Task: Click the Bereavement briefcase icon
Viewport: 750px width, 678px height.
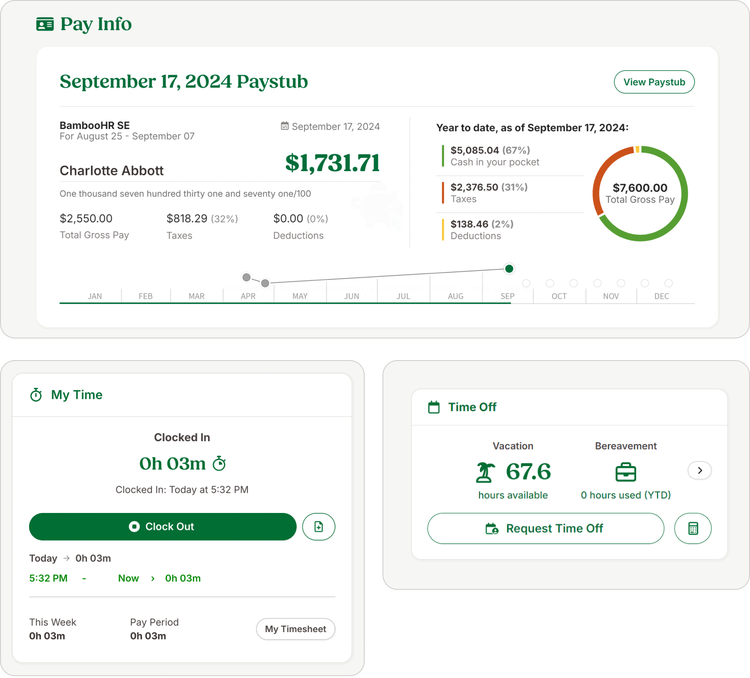Action: point(626,472)
